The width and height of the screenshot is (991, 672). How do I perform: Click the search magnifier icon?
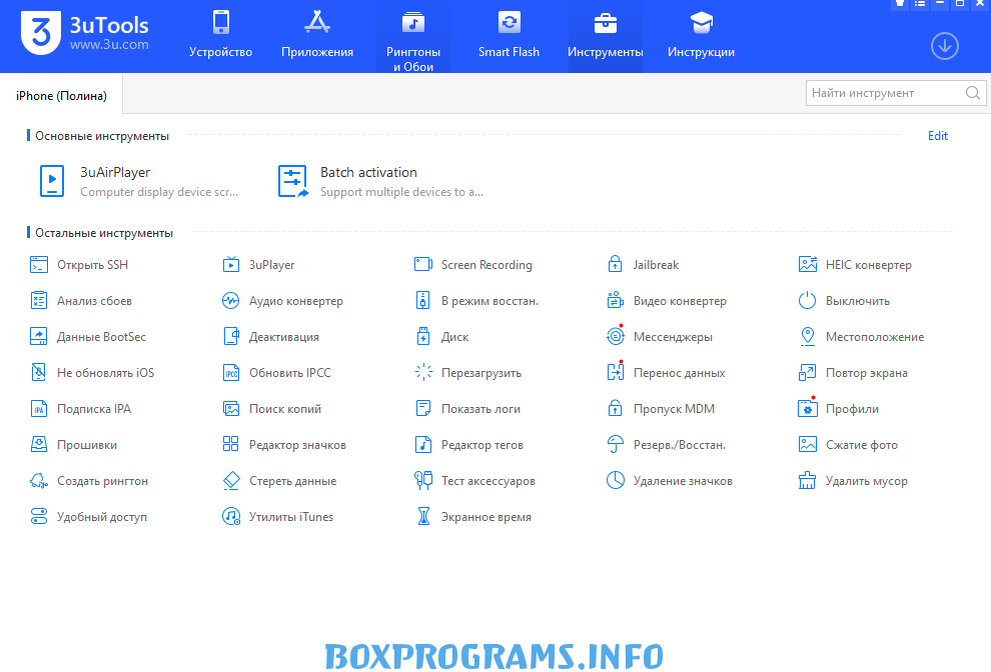point(973,93)
